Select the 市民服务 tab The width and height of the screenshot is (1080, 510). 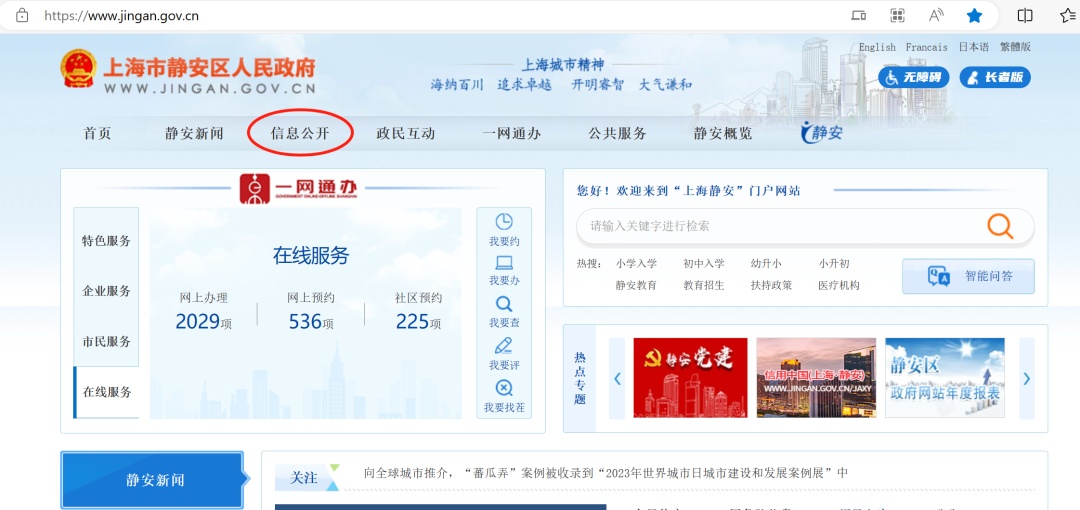pos(106,342)
